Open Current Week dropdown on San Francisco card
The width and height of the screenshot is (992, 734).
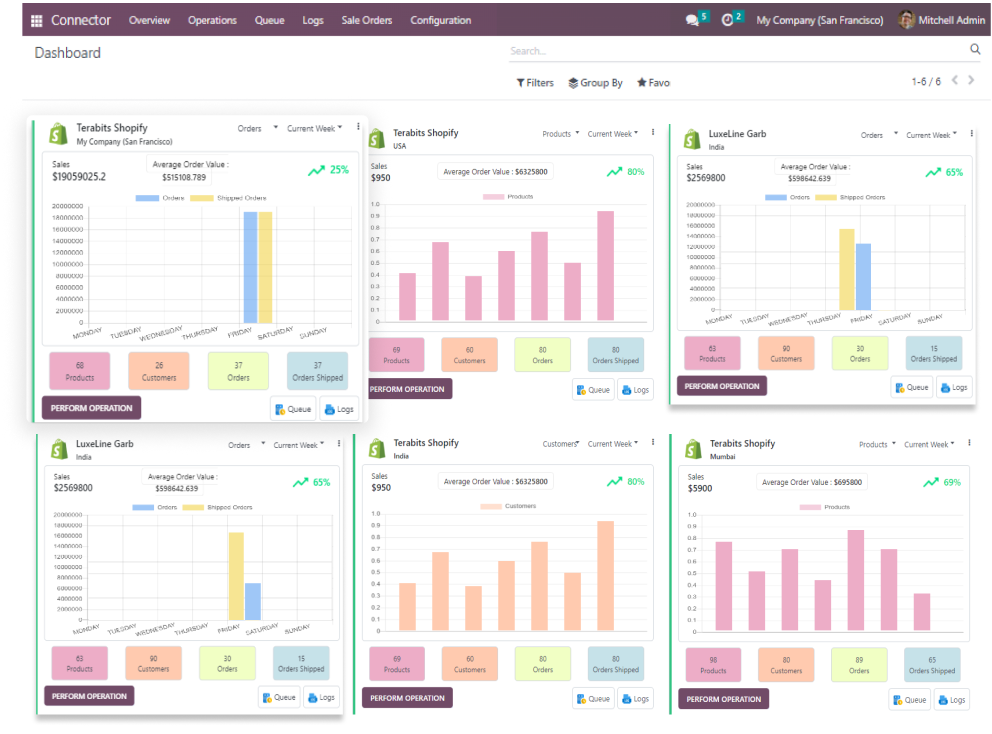tap(314, 128)
